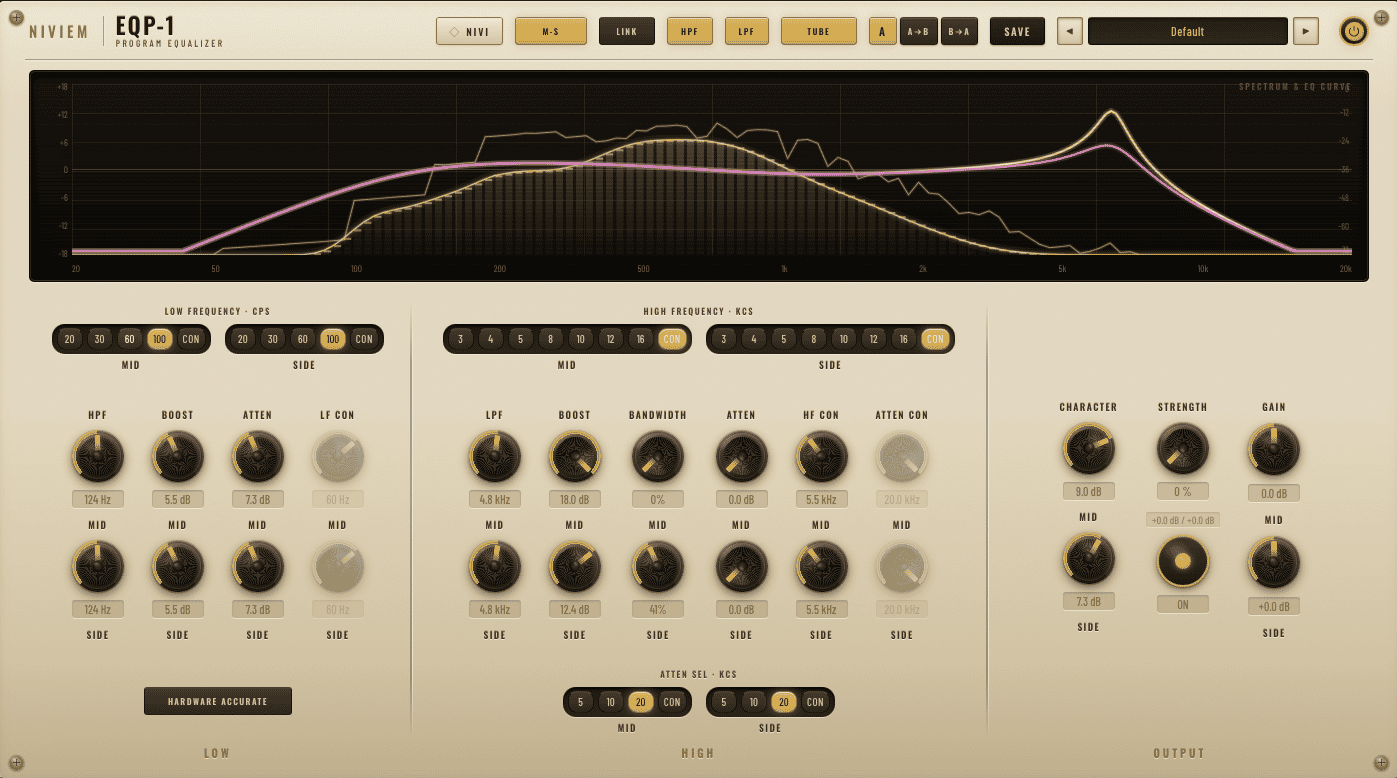Click the CHARACTER MID knob

pos(1089,448)
